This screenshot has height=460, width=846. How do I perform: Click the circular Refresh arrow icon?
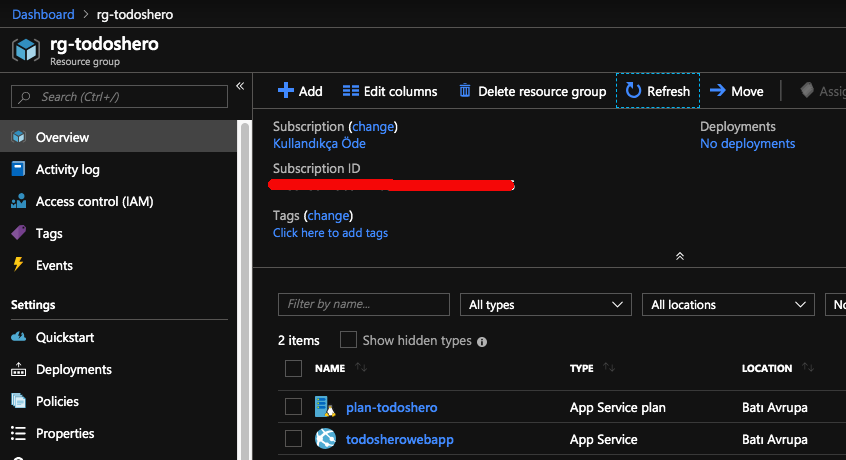pos(633,91)
